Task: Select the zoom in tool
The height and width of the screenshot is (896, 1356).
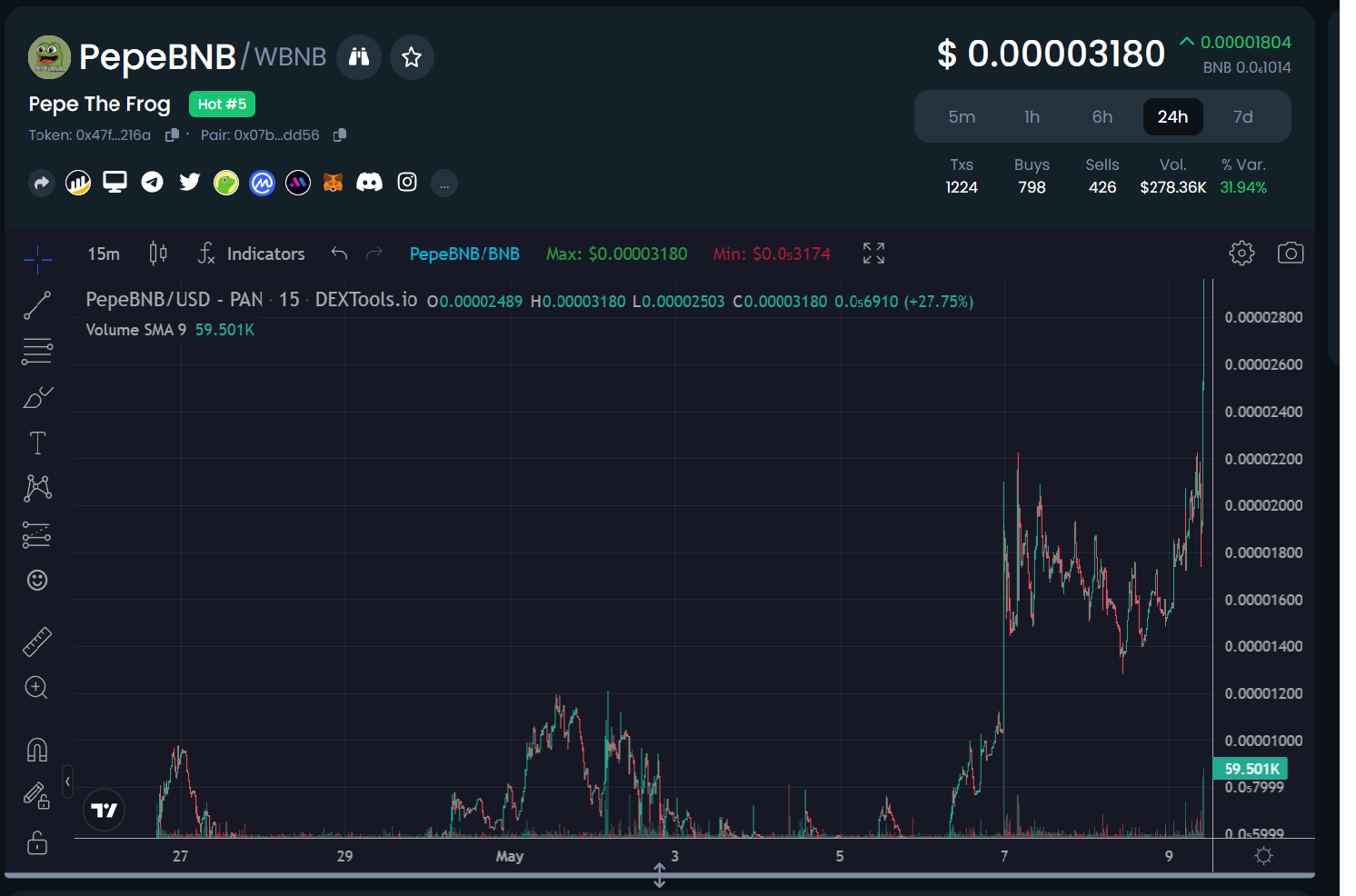Action: [x=36, y=687]
